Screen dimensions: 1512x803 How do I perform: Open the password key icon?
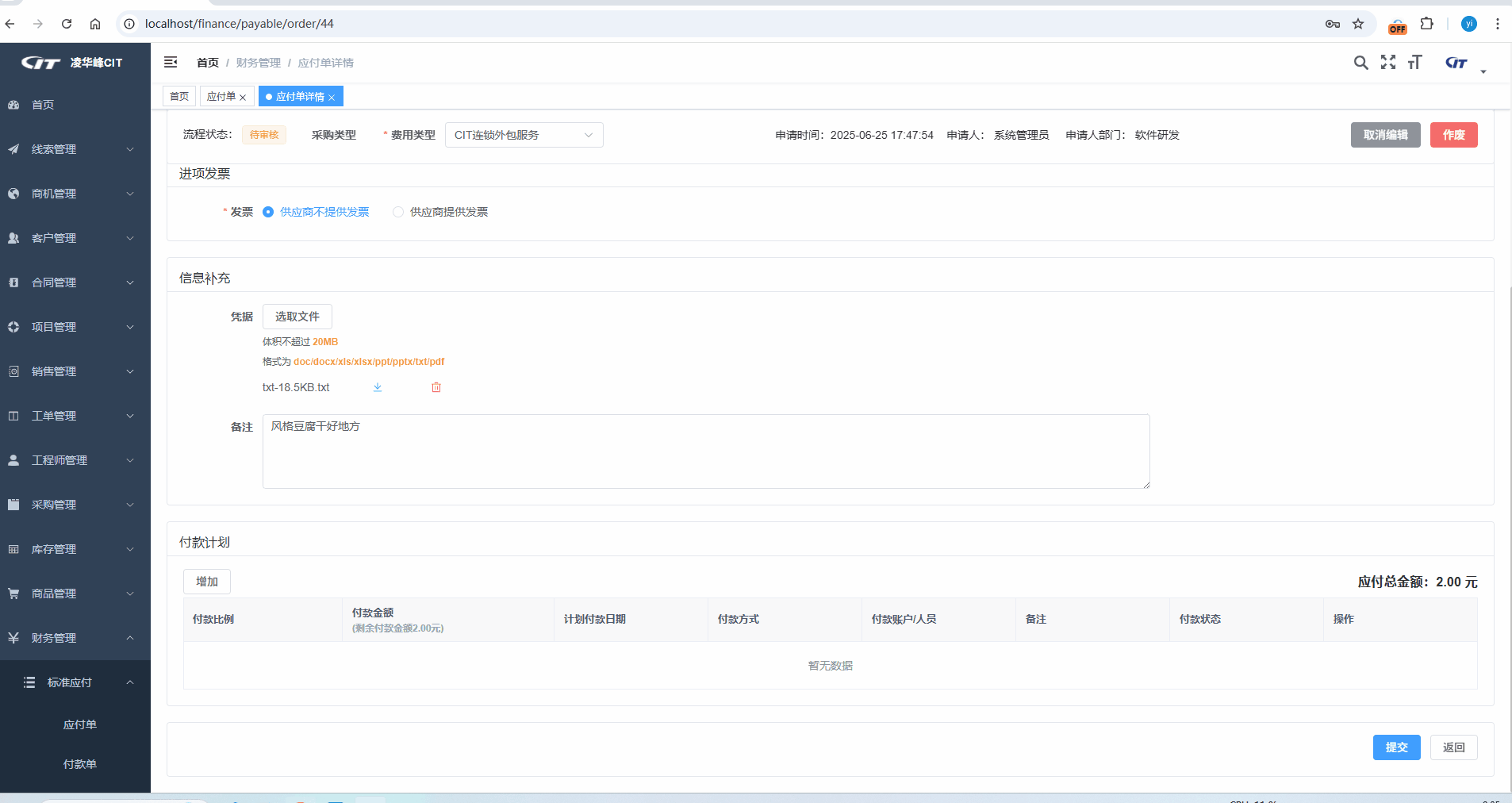(x=1333, y=24)
